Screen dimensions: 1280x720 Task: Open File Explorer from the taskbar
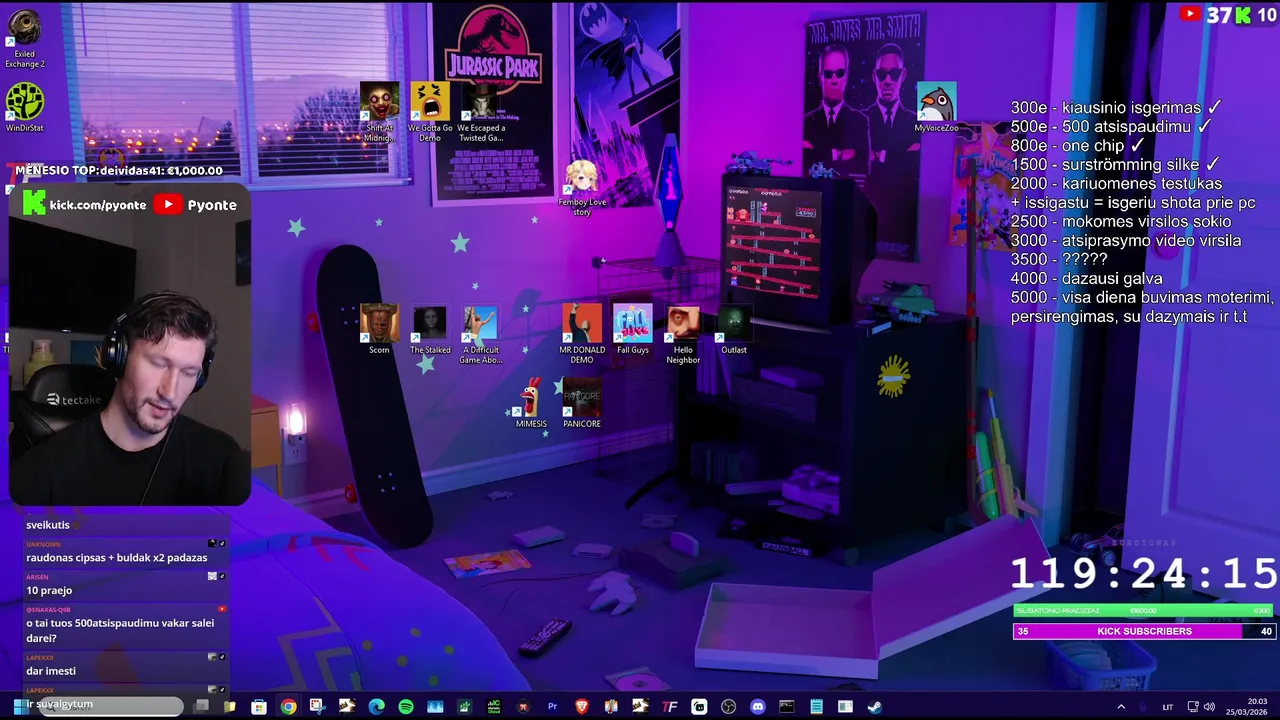click(229, 707)
